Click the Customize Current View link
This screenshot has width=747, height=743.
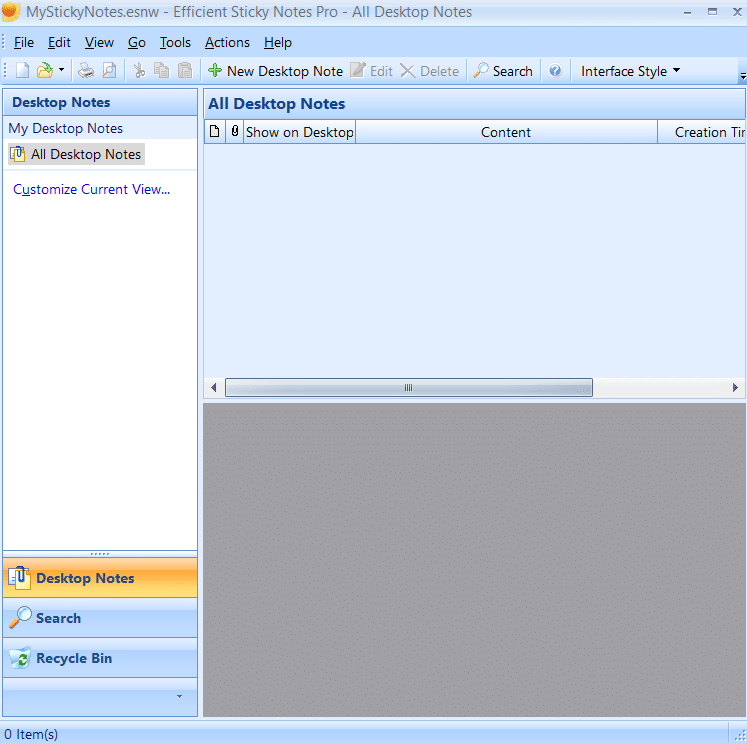tap(92, 189)
